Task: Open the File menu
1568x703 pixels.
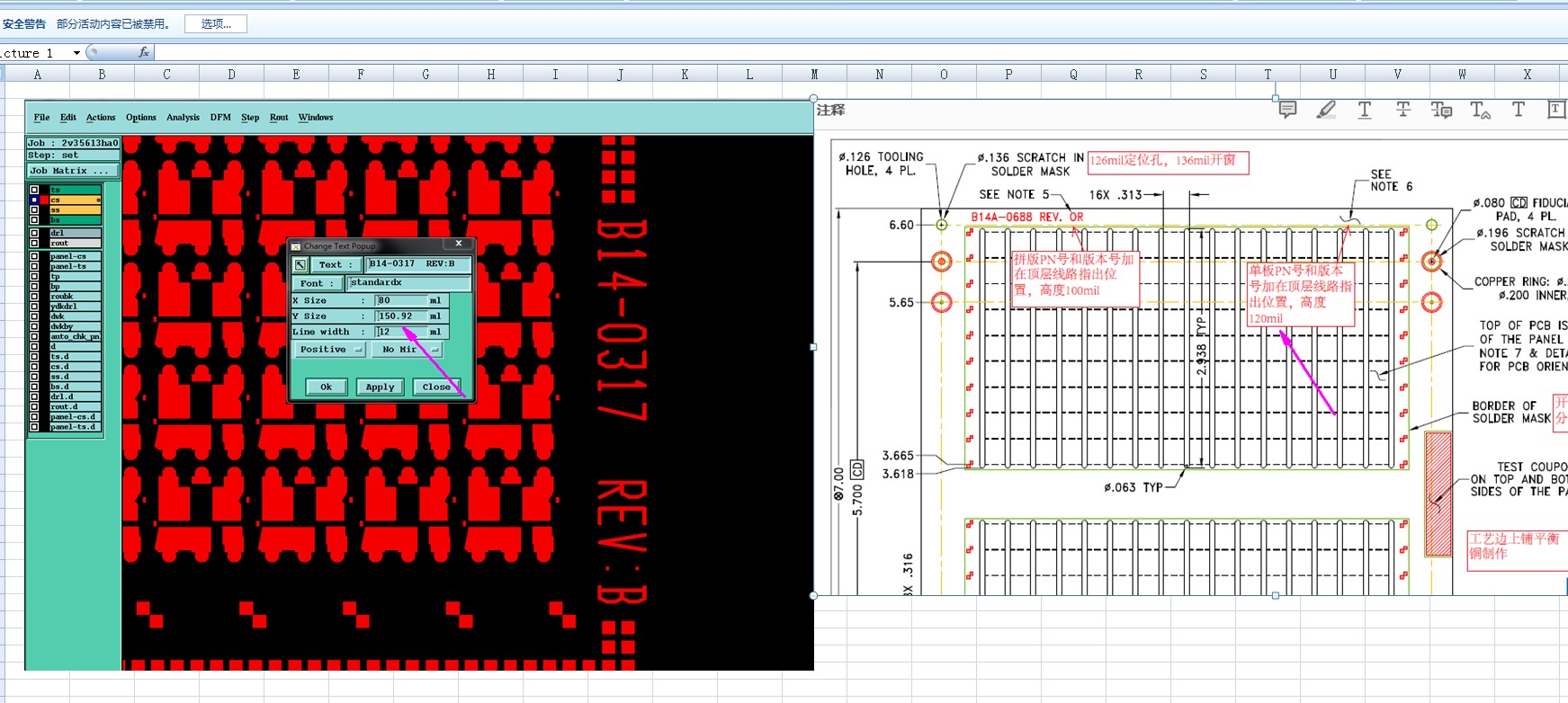Action: pyautogui.click(x=41, y=117)
